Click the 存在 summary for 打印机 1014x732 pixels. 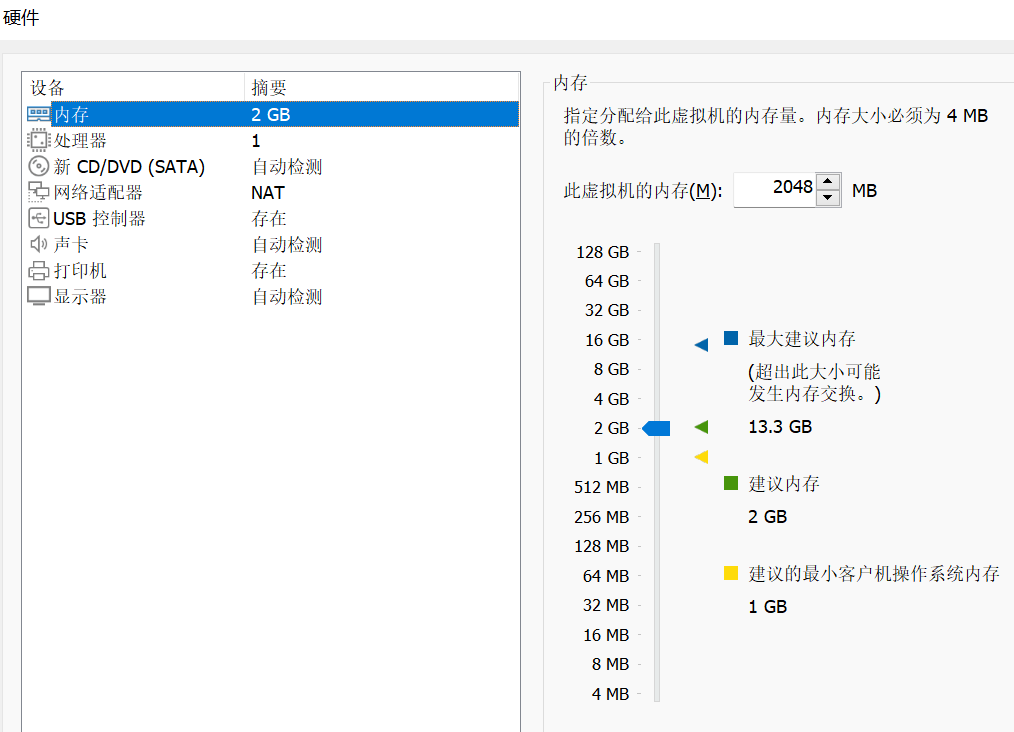coord(268,270)
